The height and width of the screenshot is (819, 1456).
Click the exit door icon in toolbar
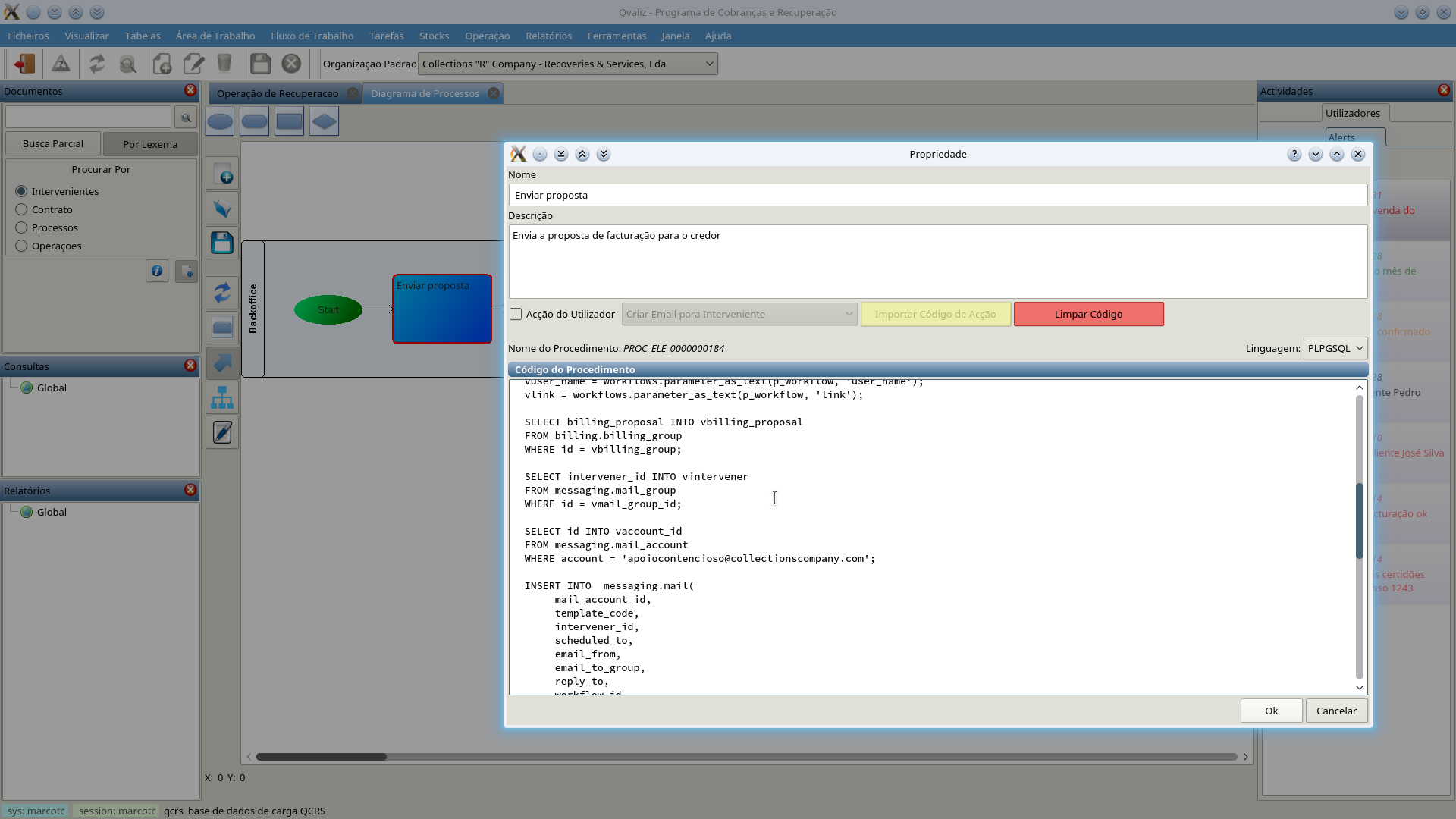[x=24, y=64]
